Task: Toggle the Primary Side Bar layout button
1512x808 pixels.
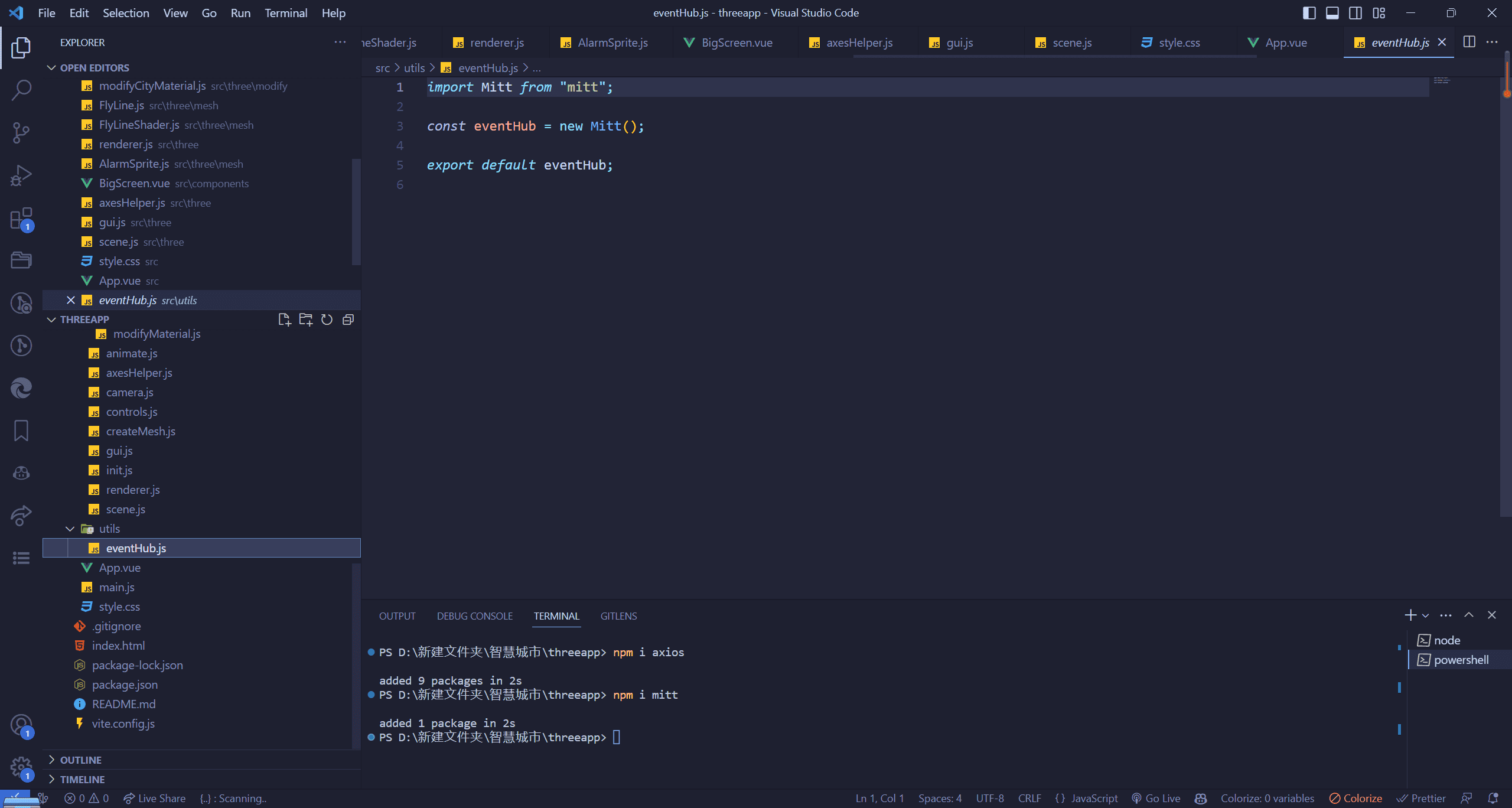Action: pos(1309,13)
